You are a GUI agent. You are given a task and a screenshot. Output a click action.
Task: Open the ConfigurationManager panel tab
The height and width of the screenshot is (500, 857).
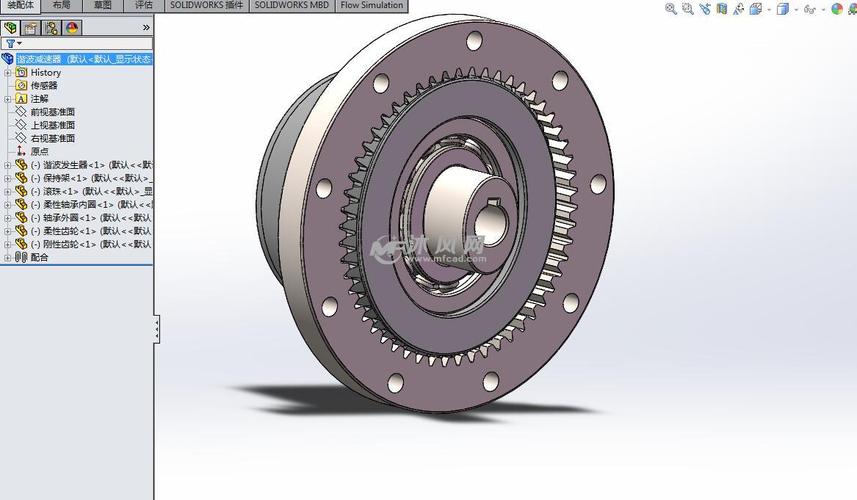click(x=51, y=28)
